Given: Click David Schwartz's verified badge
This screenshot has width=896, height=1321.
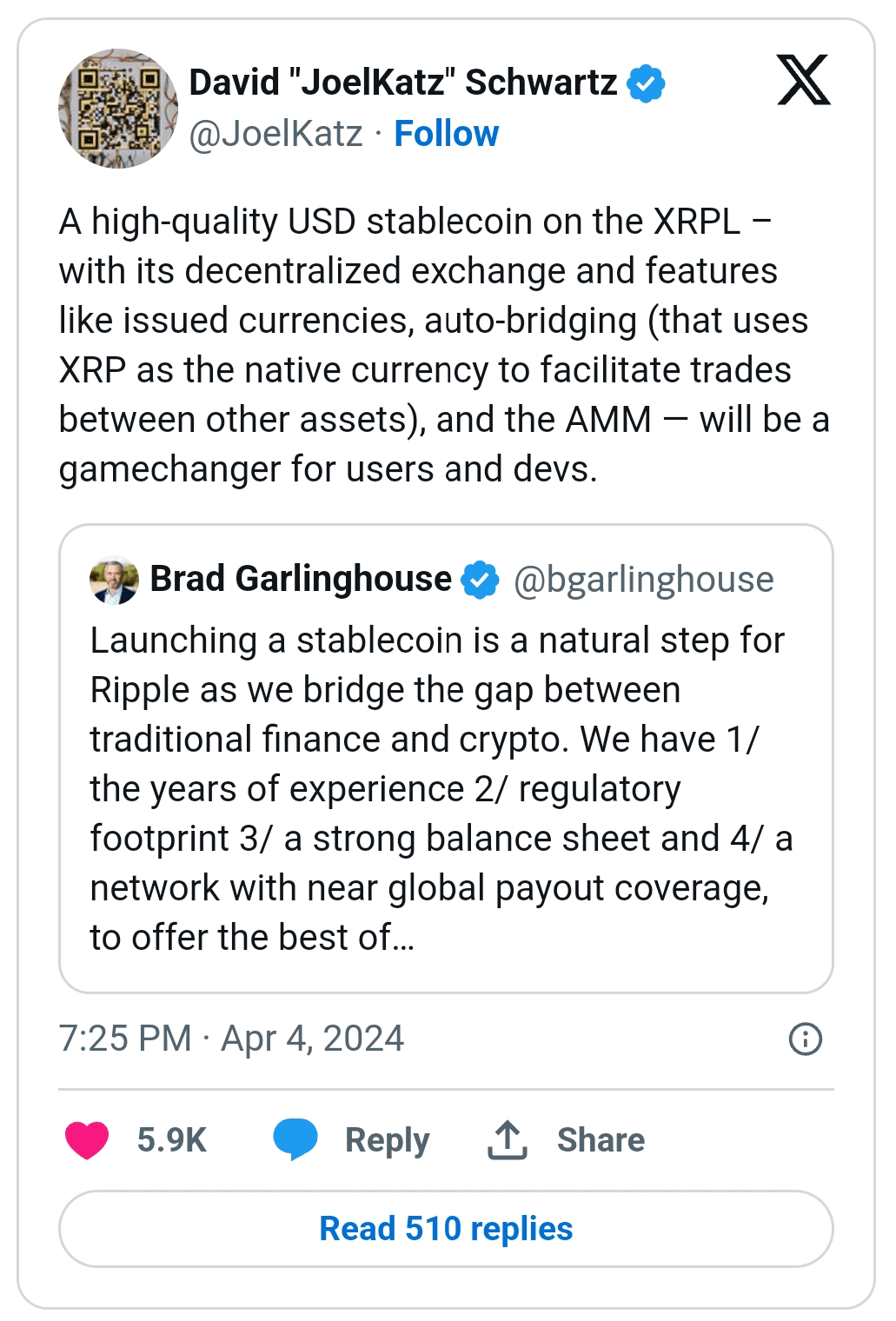Looking at the screenshot, I should click(x=646, y=83).
